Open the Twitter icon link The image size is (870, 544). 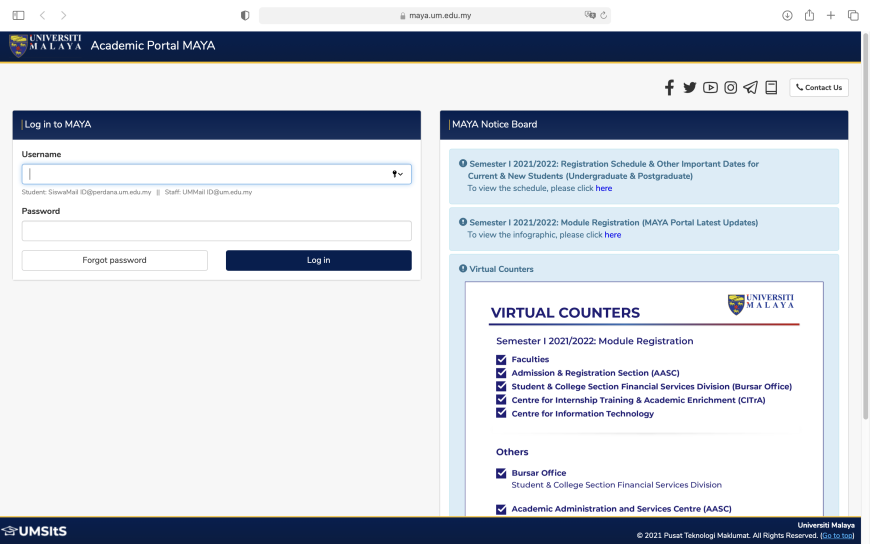(689, 88)
